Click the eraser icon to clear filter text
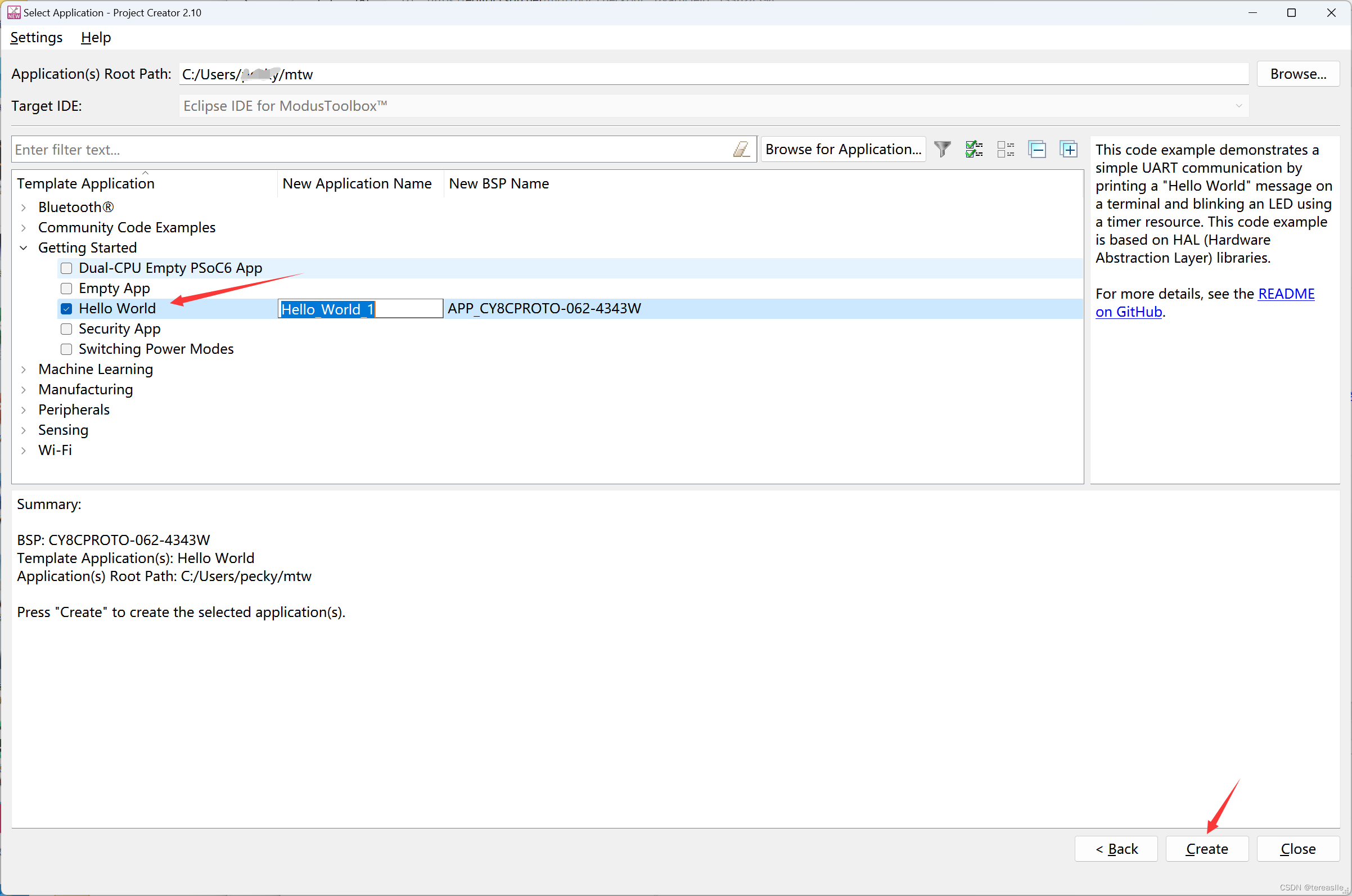 [741, 150]
